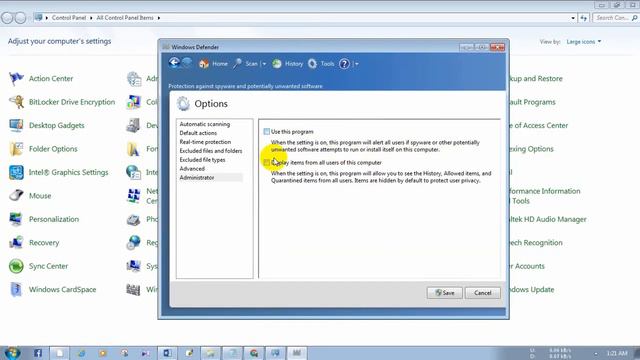Enable the Use this program checkbox

coord(267,131)
